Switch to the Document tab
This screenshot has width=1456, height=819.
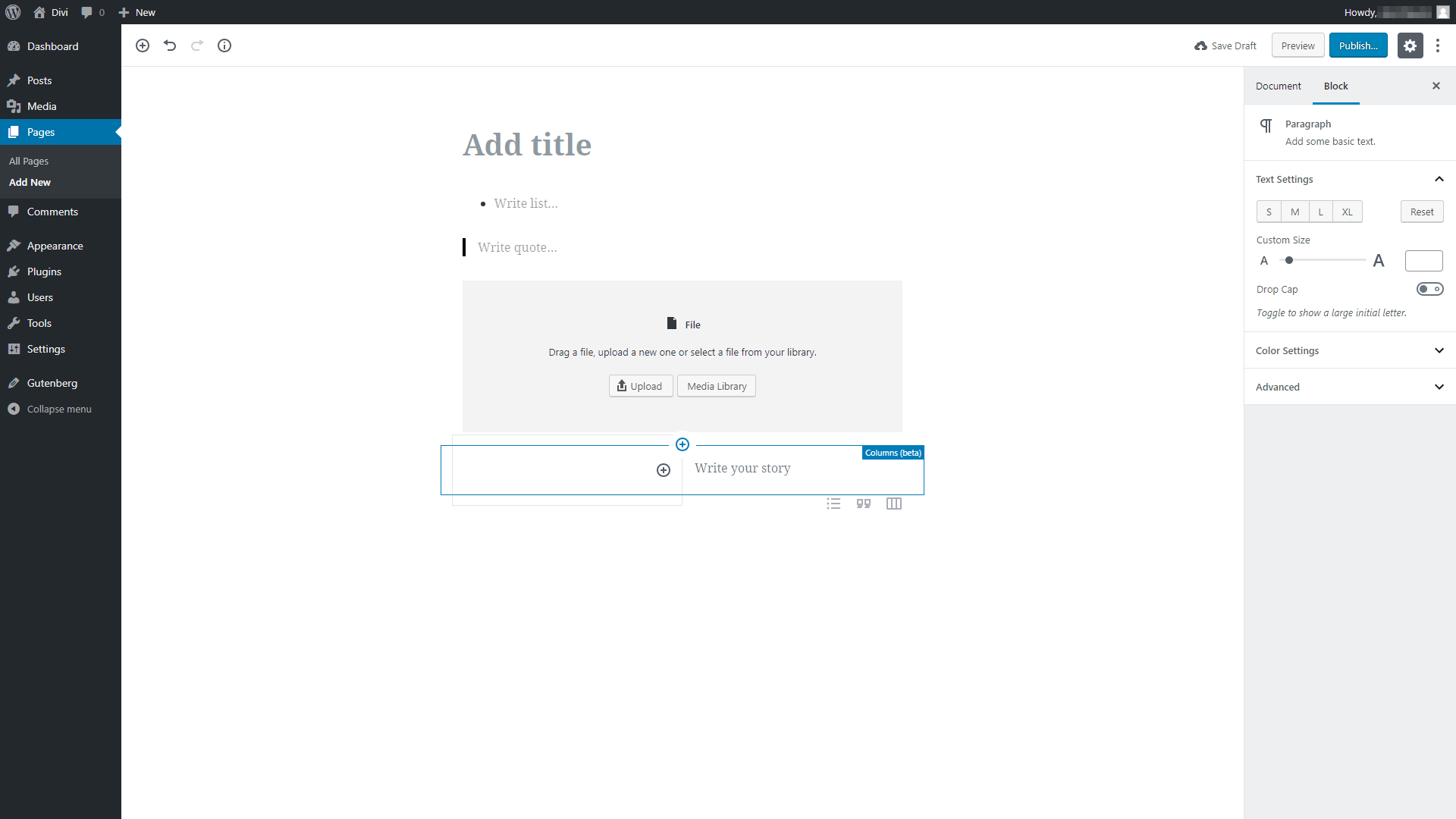(x=1278, y=86)
